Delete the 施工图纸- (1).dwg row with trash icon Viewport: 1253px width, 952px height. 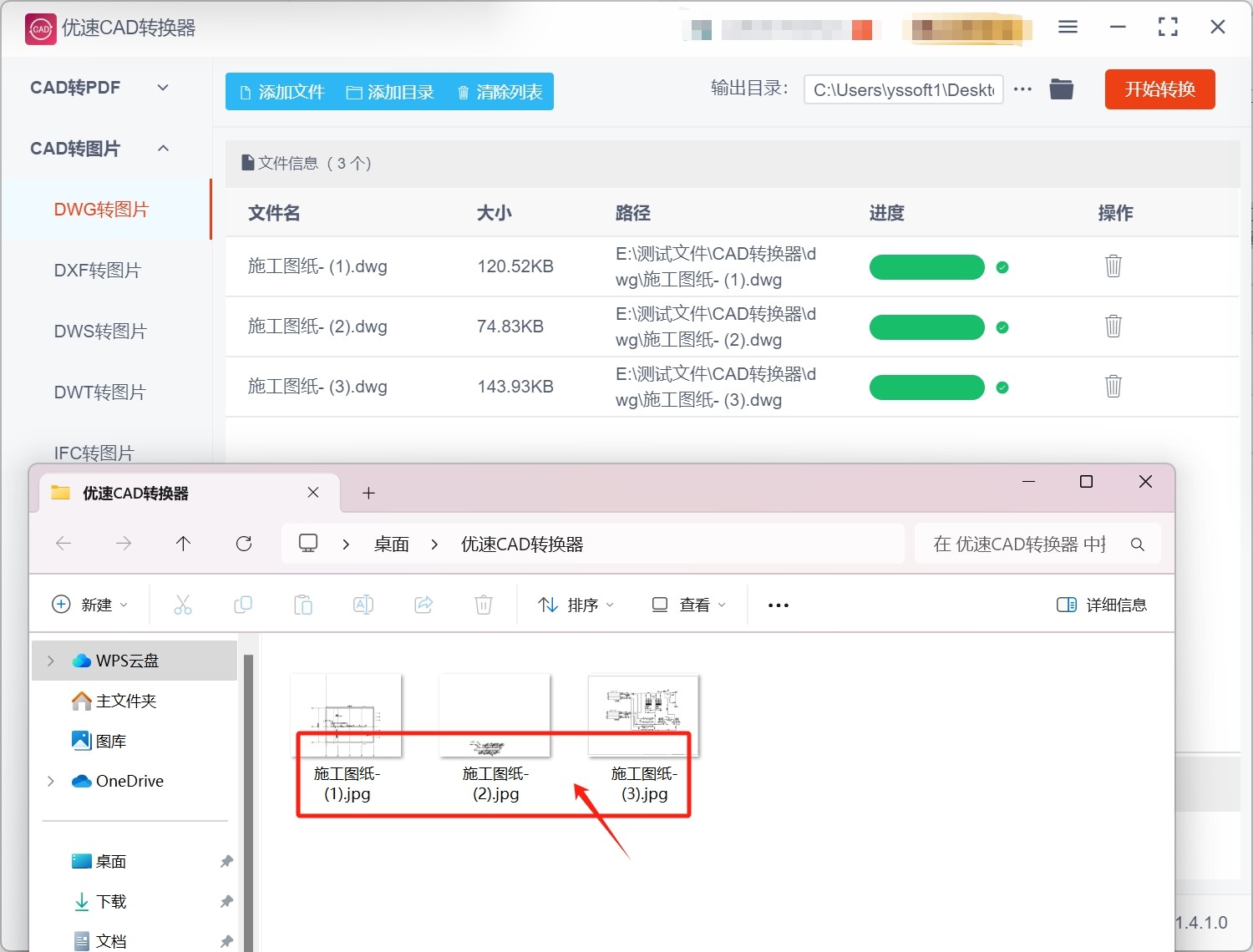point(1113,266)
